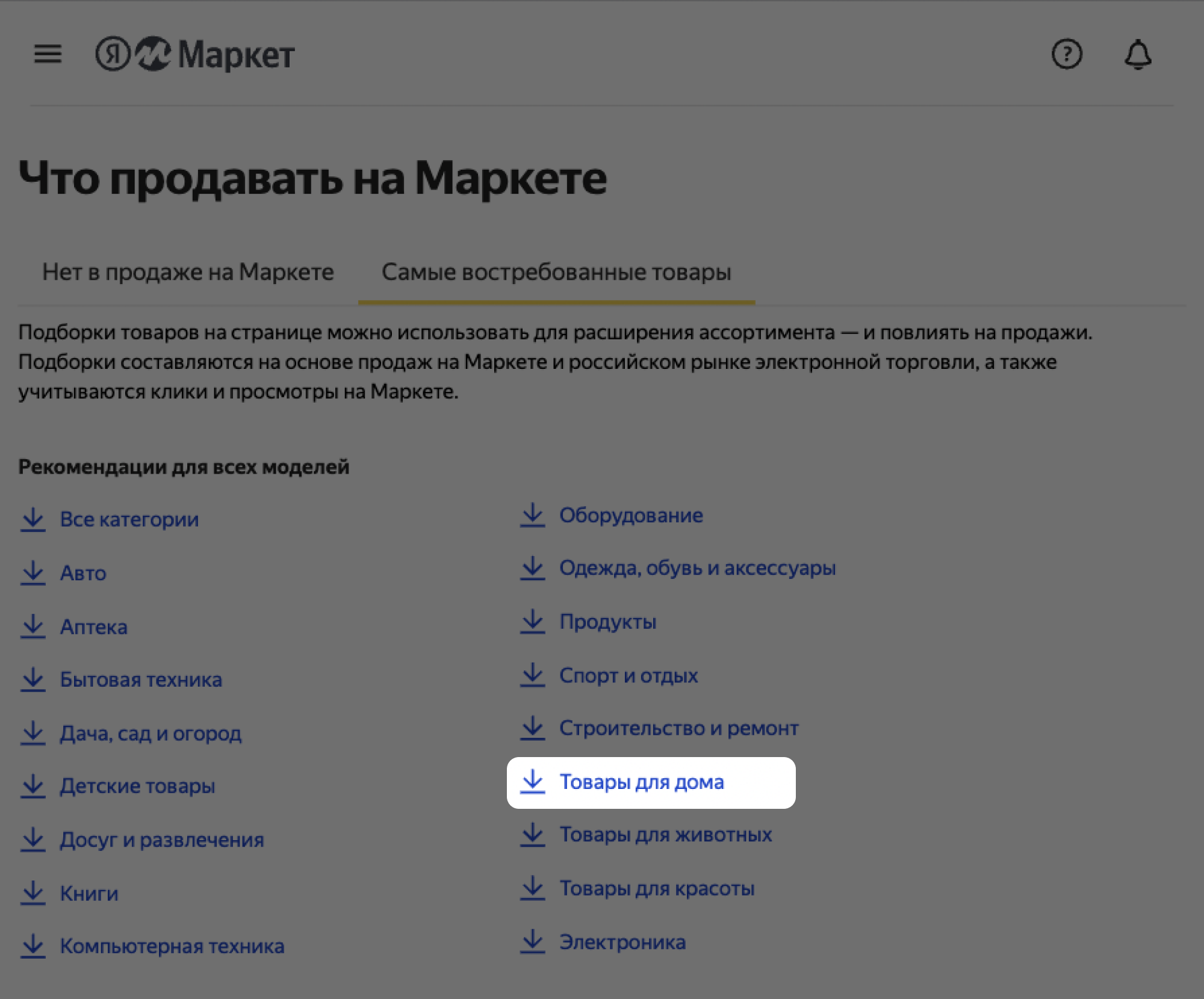Open the Аптека download link

click(94, 627)
